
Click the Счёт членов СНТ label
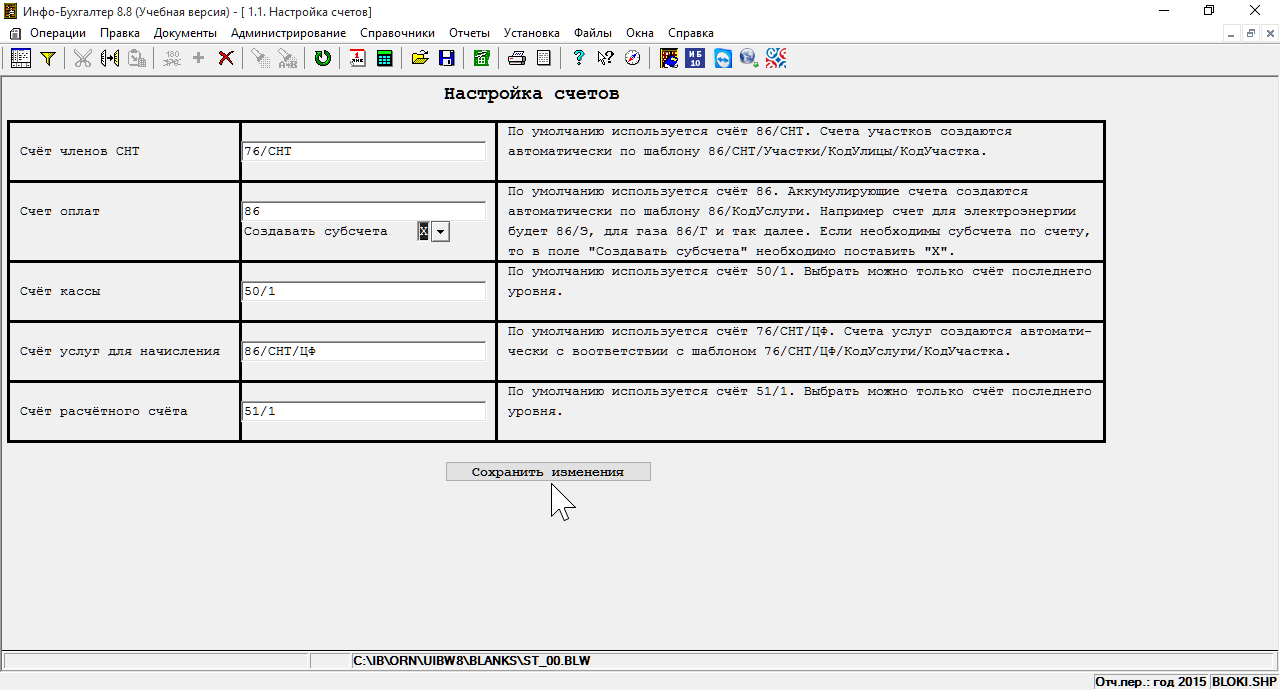tap(80, 152)
